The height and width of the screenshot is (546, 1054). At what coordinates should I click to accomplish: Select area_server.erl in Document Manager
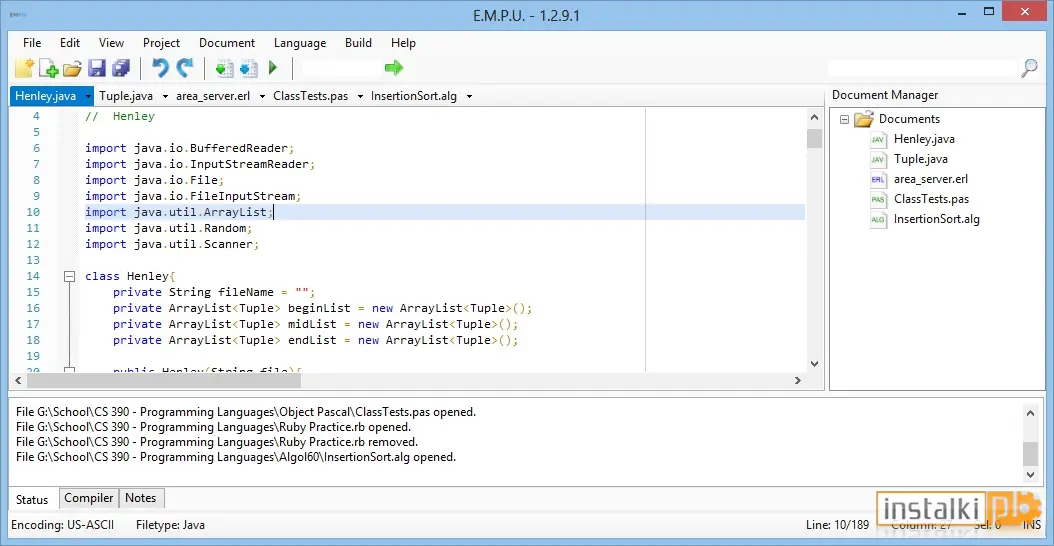tap(930, 179)
